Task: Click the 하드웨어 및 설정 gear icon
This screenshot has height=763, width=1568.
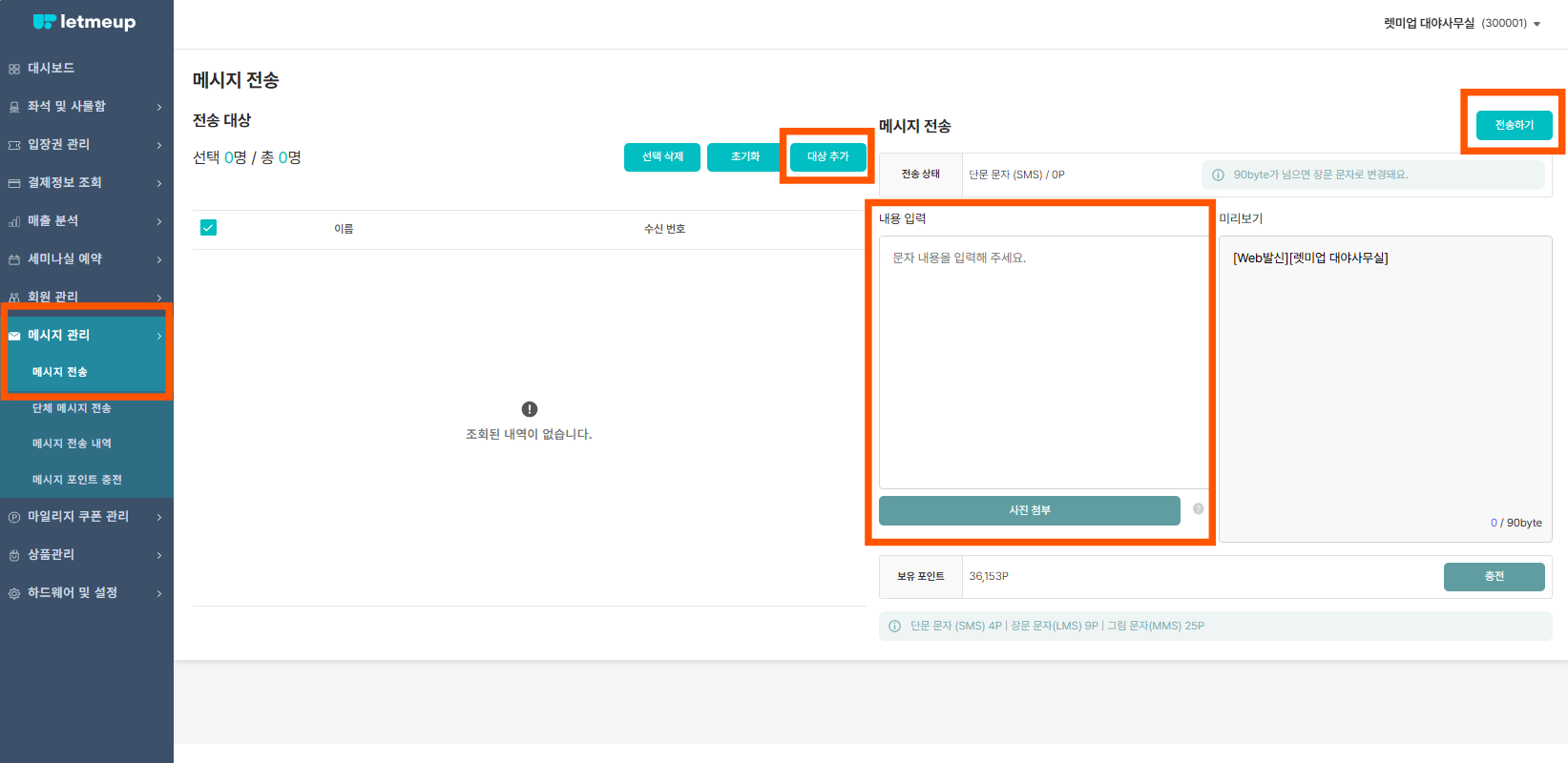Action: point(14,593)
